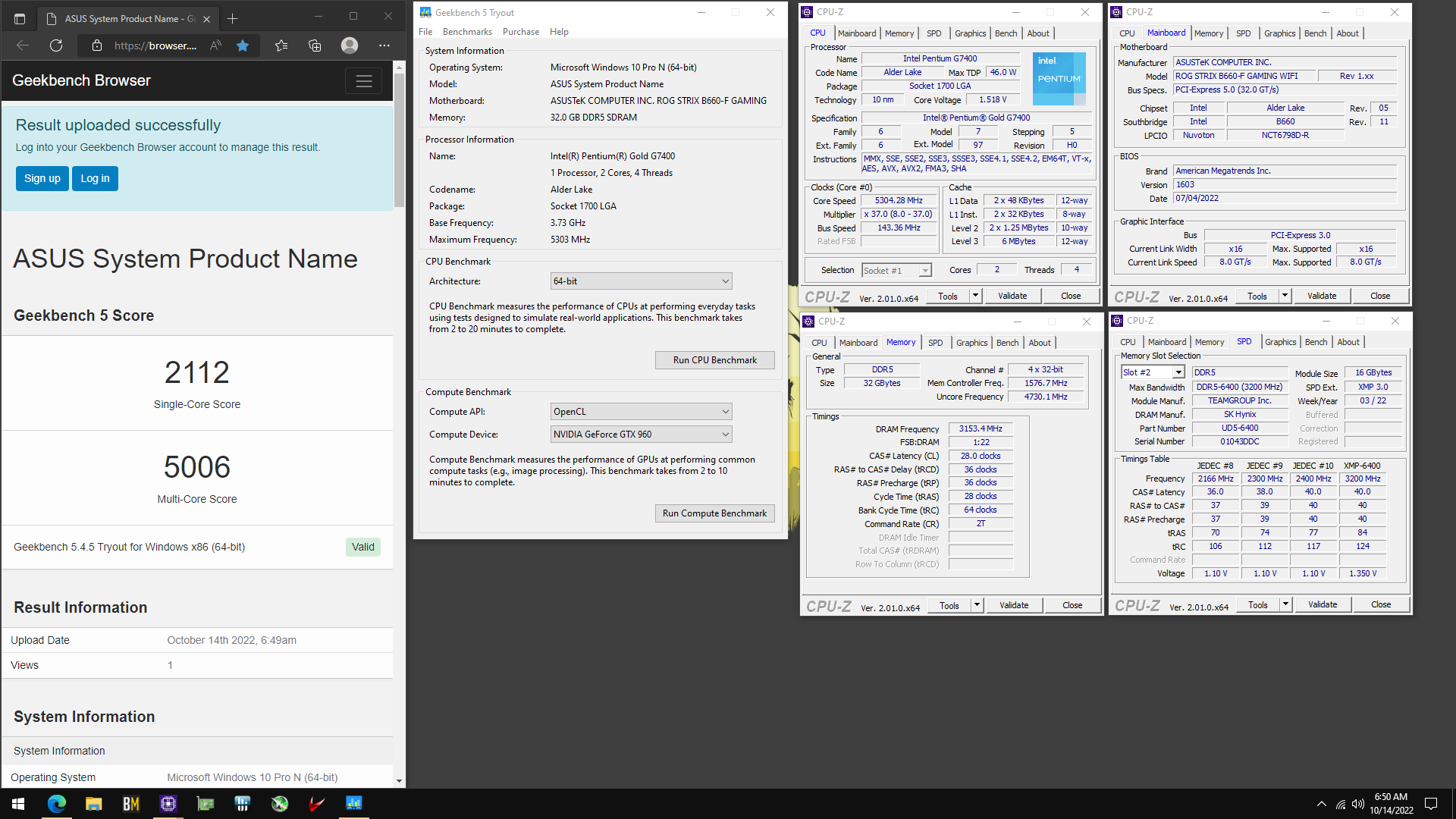Show hidden system tray icons
This screenshot has height=819, width=1456.
click(1322, 804)
